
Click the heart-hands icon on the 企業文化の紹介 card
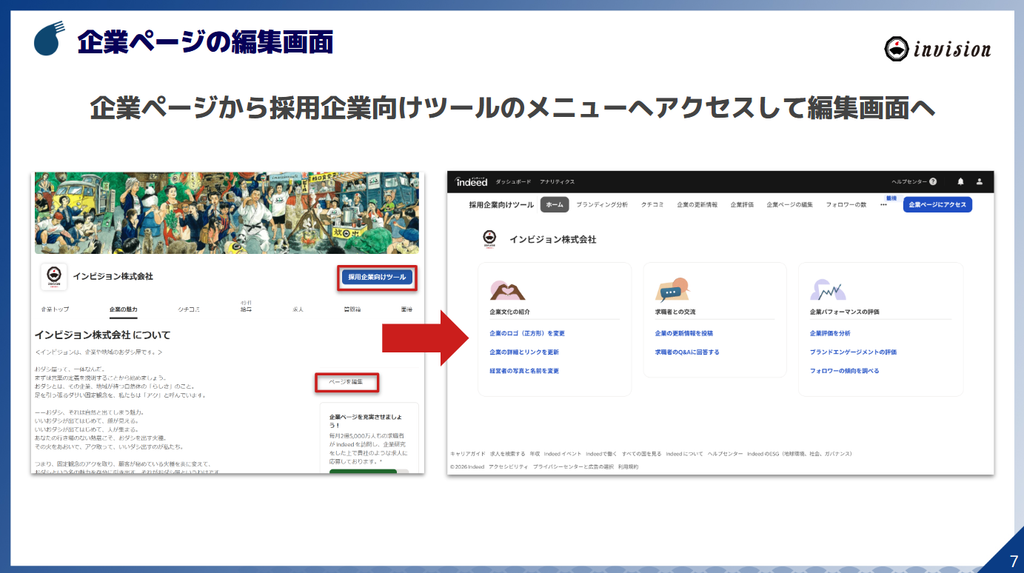coord(507,289)
